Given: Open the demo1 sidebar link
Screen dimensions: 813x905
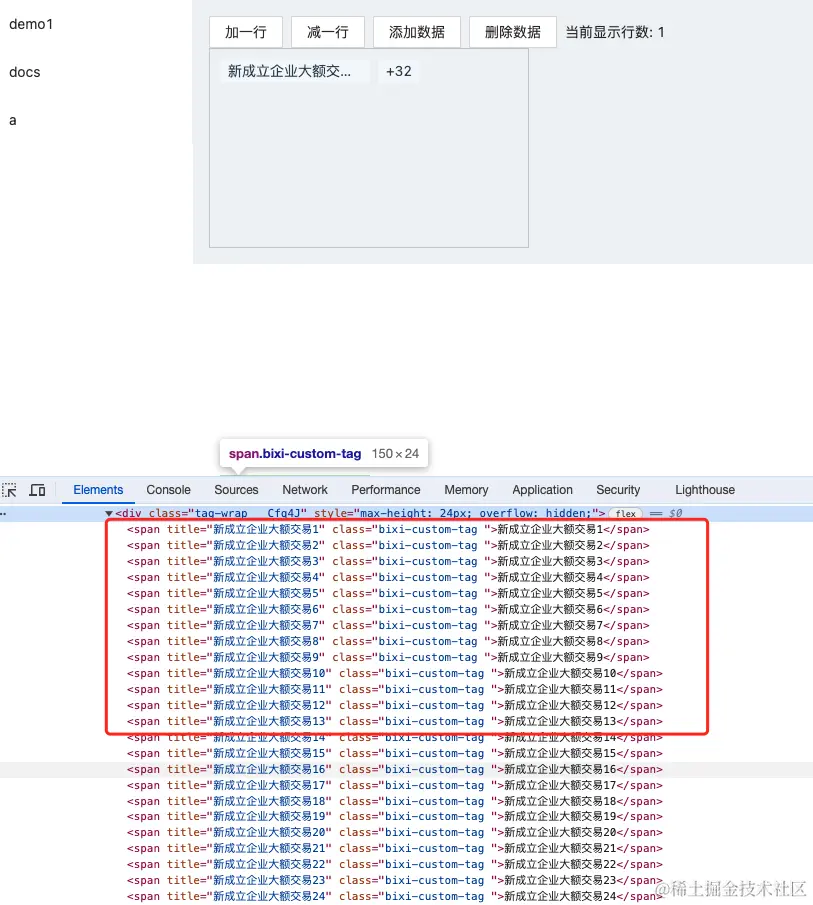Looking at the screenshot, I should [31, 24].
